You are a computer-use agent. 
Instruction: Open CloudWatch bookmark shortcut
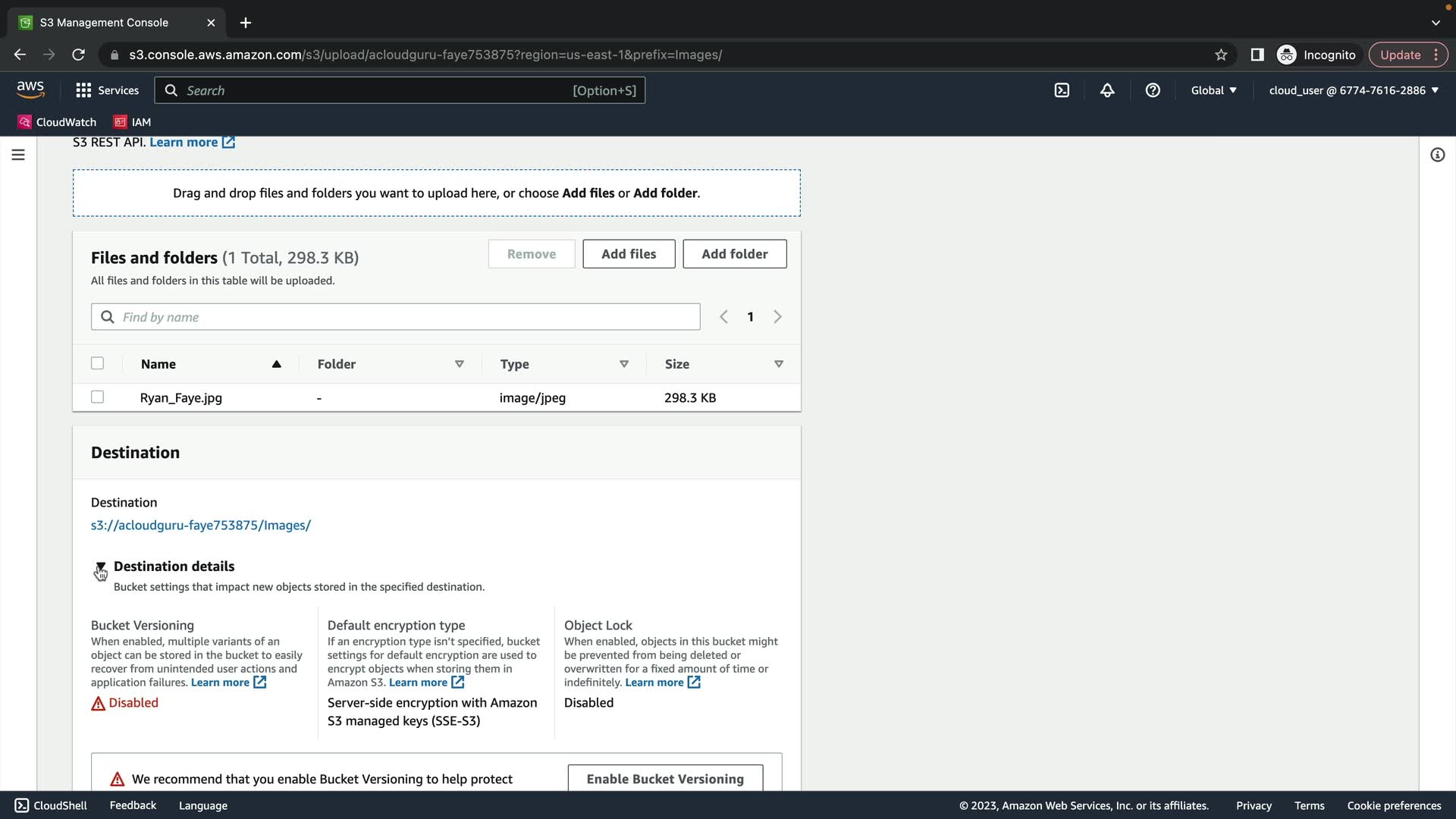58,122
